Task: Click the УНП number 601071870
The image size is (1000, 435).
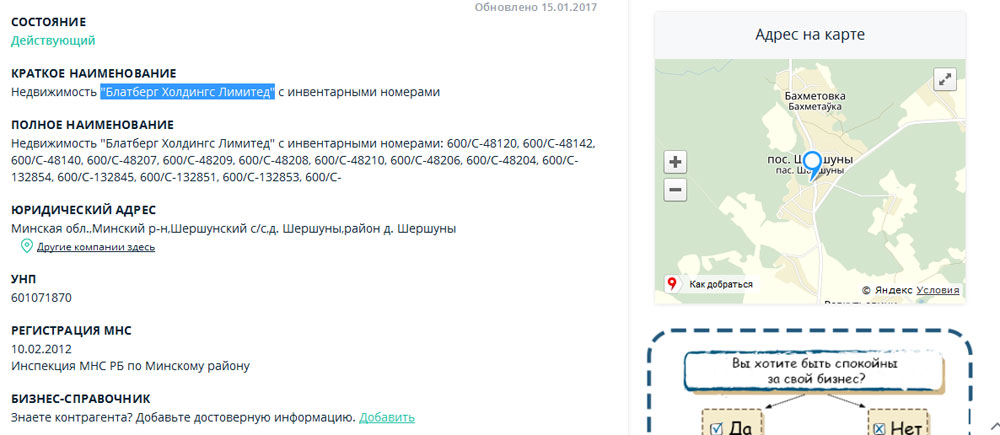Action: [41, 297]
